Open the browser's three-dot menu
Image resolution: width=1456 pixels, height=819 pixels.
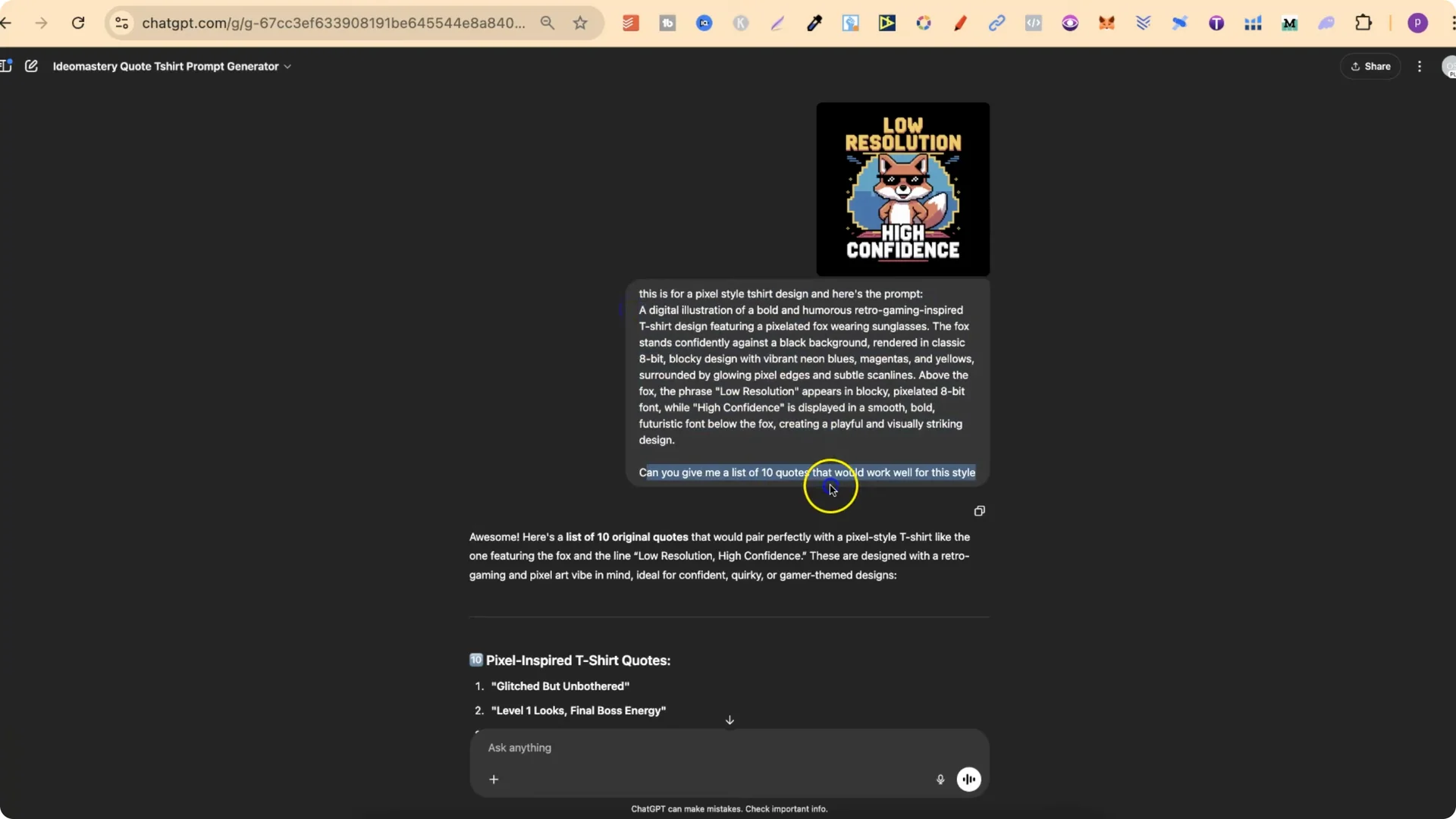click(x=1453, y=23)
